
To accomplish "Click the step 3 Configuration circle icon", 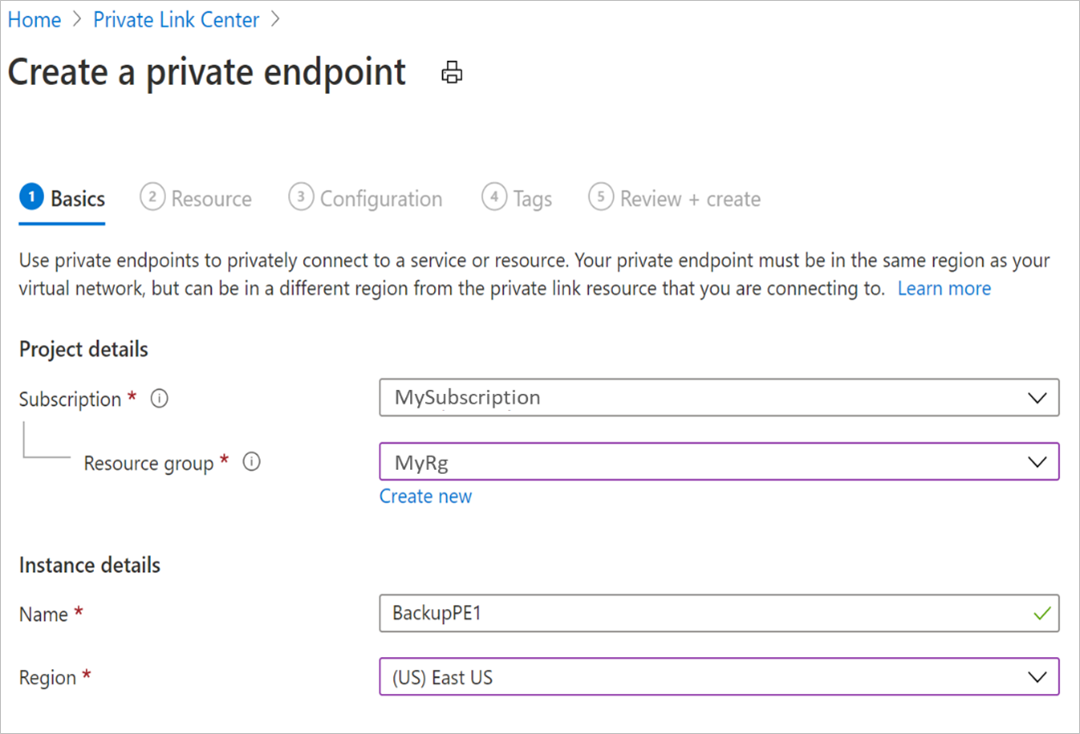I will [301, 197].
